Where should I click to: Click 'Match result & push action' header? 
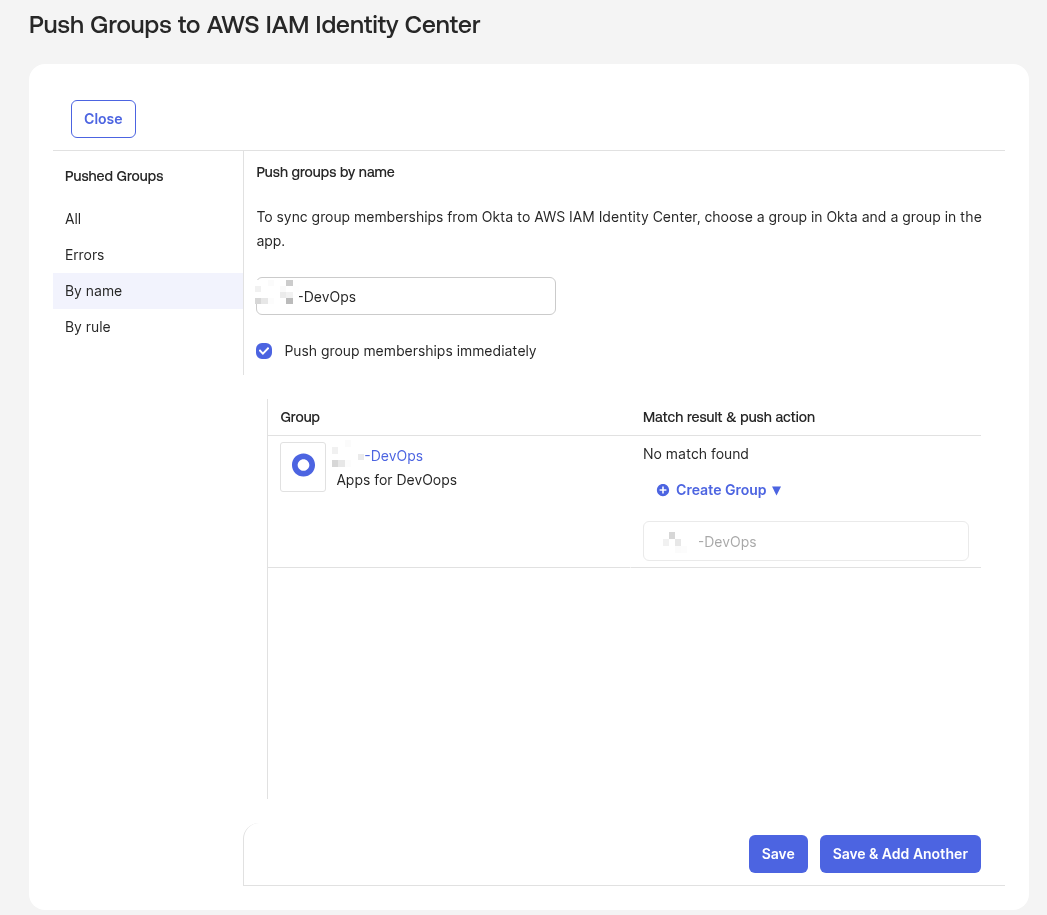pos(729,417)
